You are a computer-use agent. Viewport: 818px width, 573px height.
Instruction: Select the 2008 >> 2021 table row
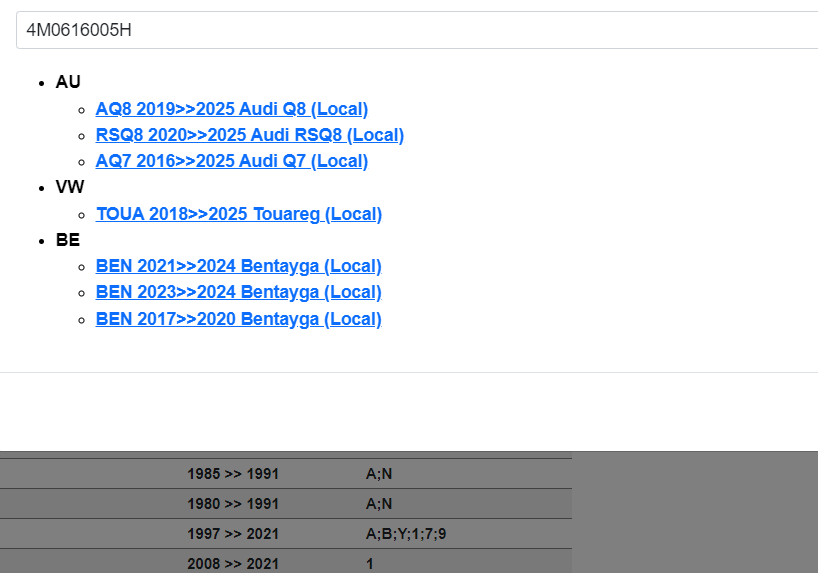pos(233,564)
